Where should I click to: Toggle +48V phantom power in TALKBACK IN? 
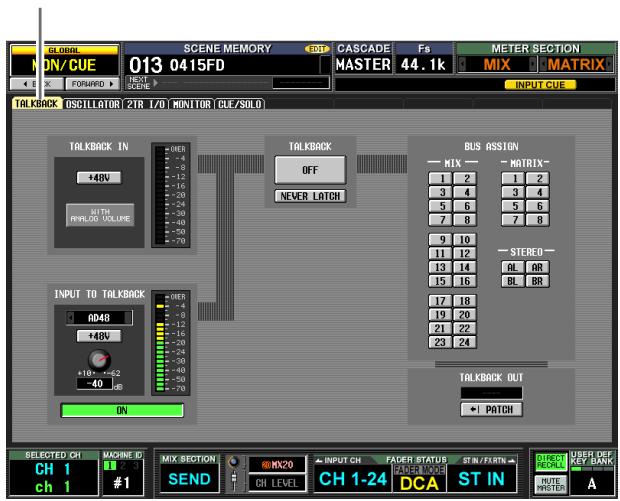(99, 178)
